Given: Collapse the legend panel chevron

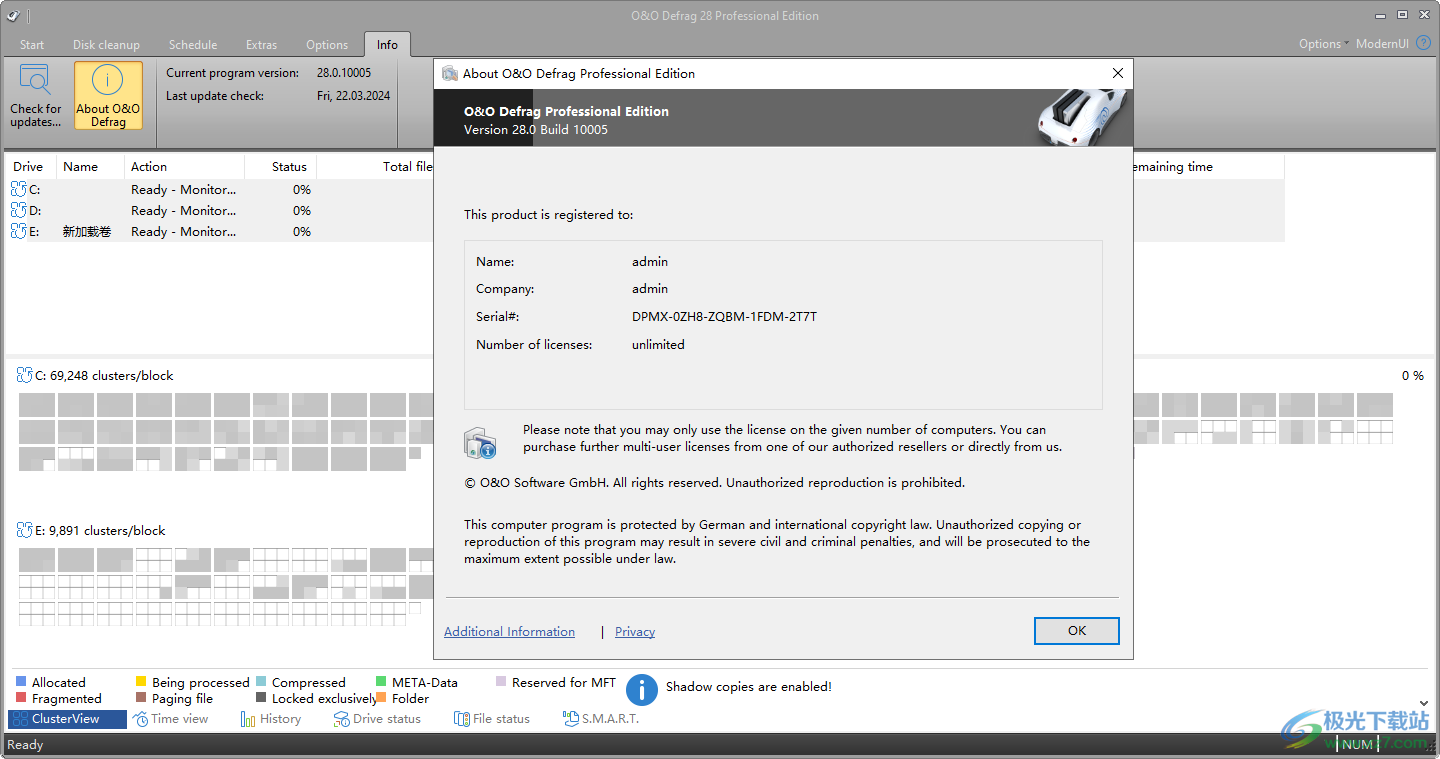Looking at the screenshot, I should [x=1425, y=703].
